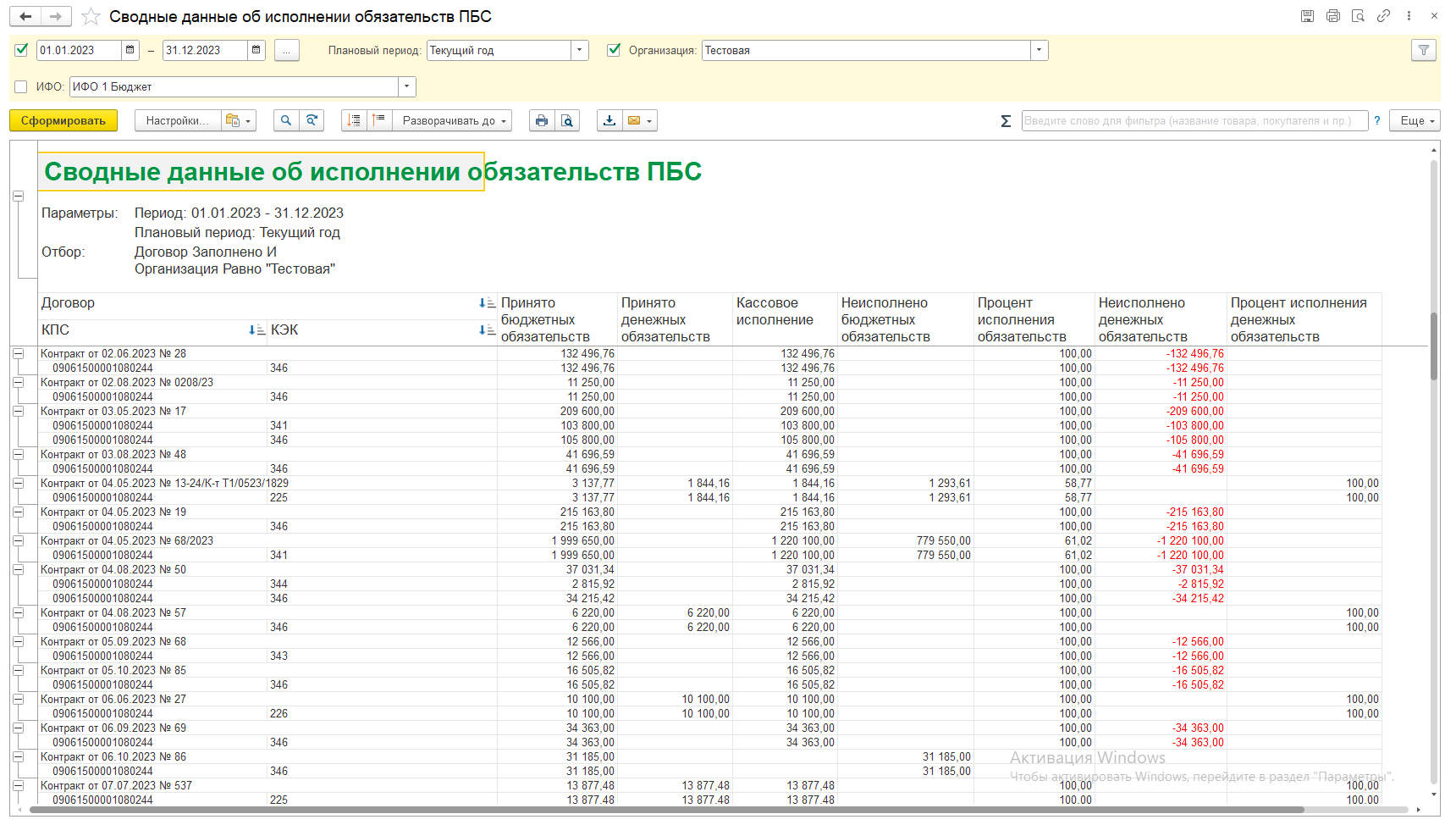Toggle the Организация checkbox
This screenshot has height=825, width=1456.
click(614, 50)
